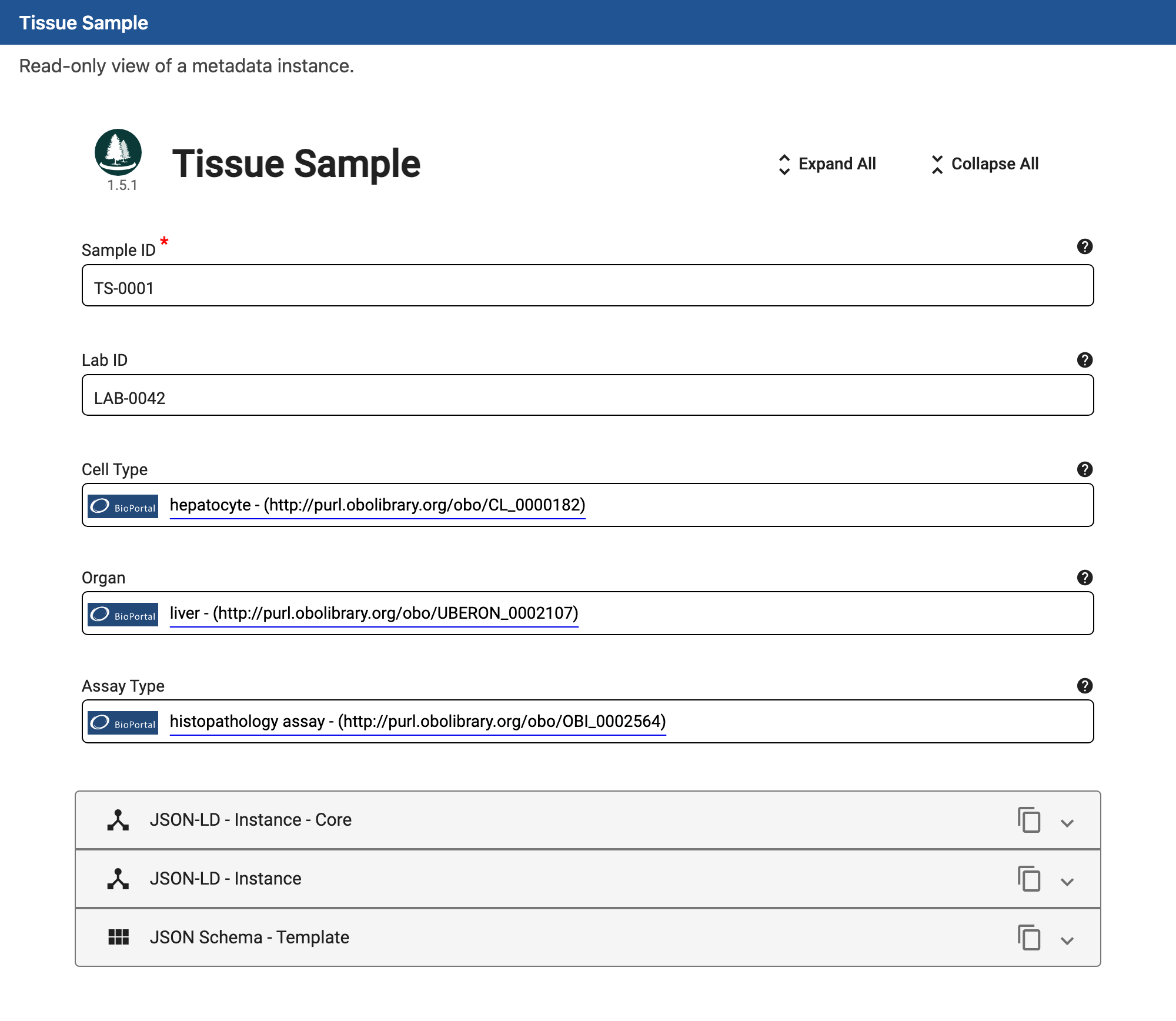Click BioPortal badge in Cell Type field
This screenshot has height=1021, width=1176.
pos(123,506)
